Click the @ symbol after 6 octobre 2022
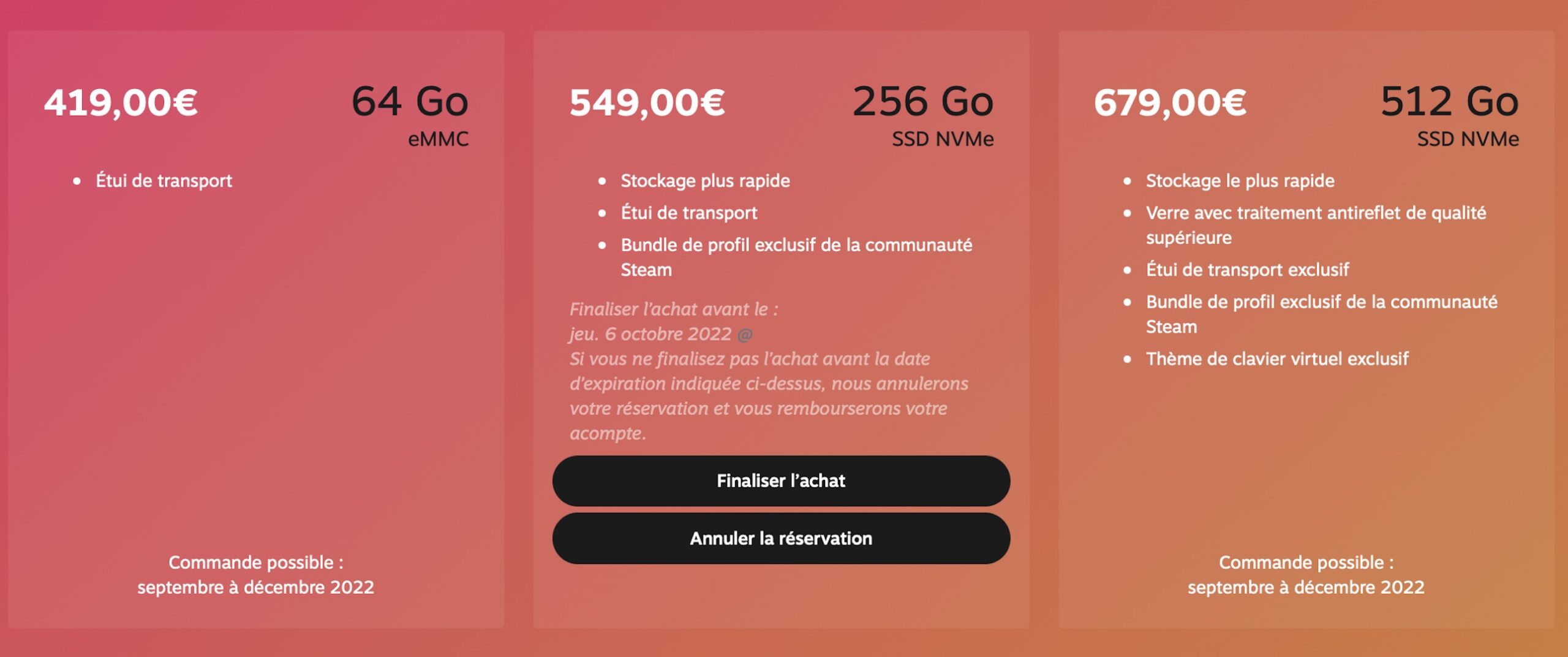Image resolution: width=1568 pixels, height=657 pixels. click(745, 335)
